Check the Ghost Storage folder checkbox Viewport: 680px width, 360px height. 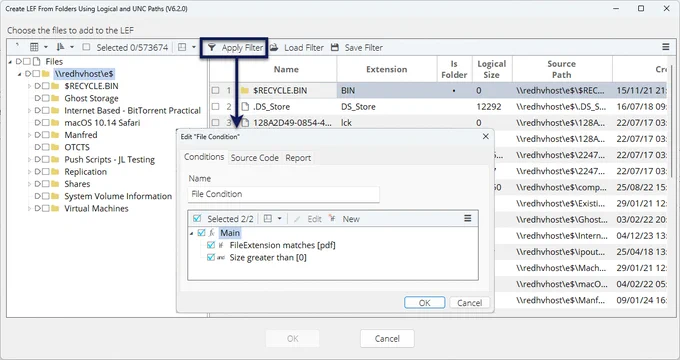click(x=46, y=98)
